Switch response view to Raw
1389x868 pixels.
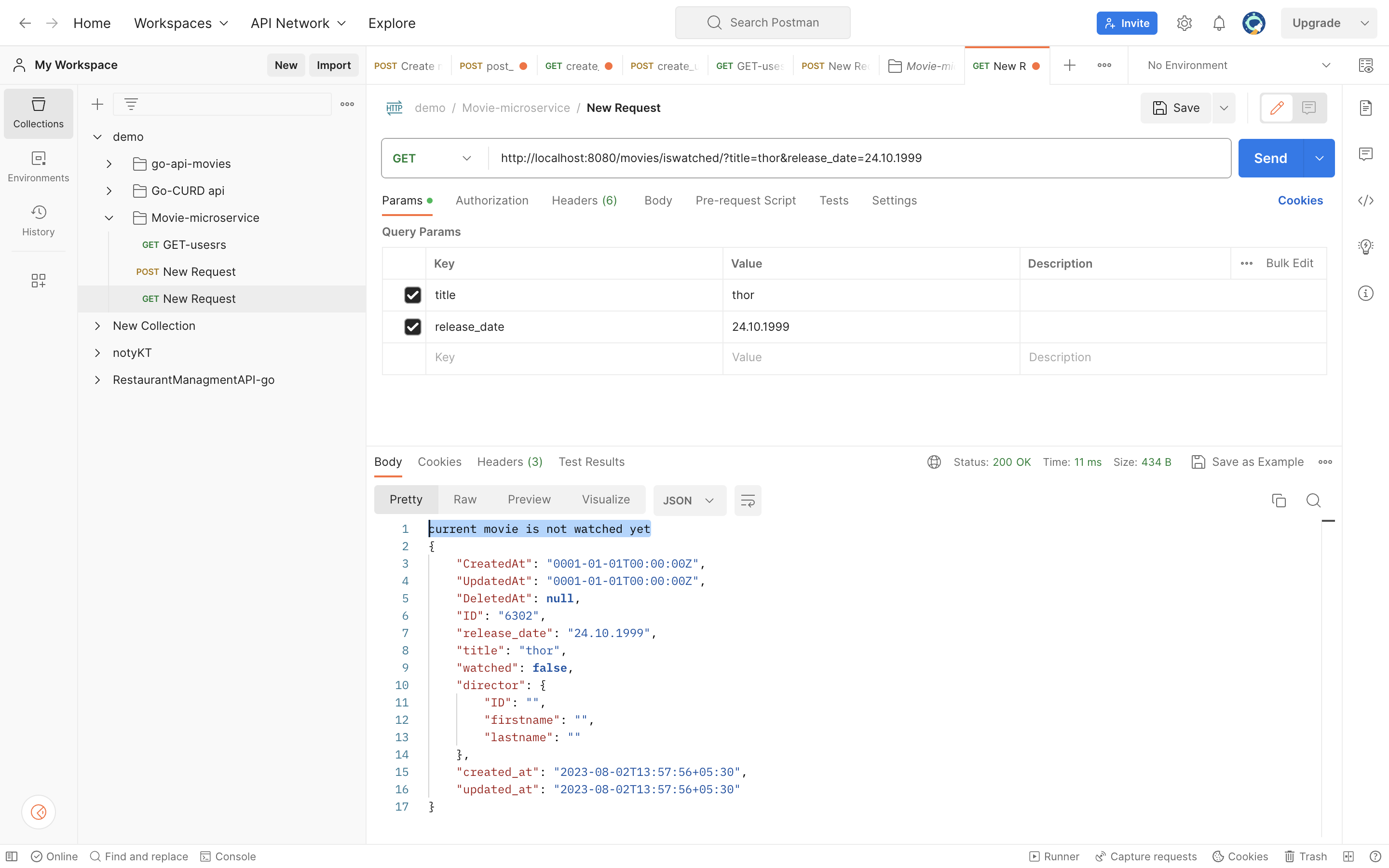tap(464, 500)
